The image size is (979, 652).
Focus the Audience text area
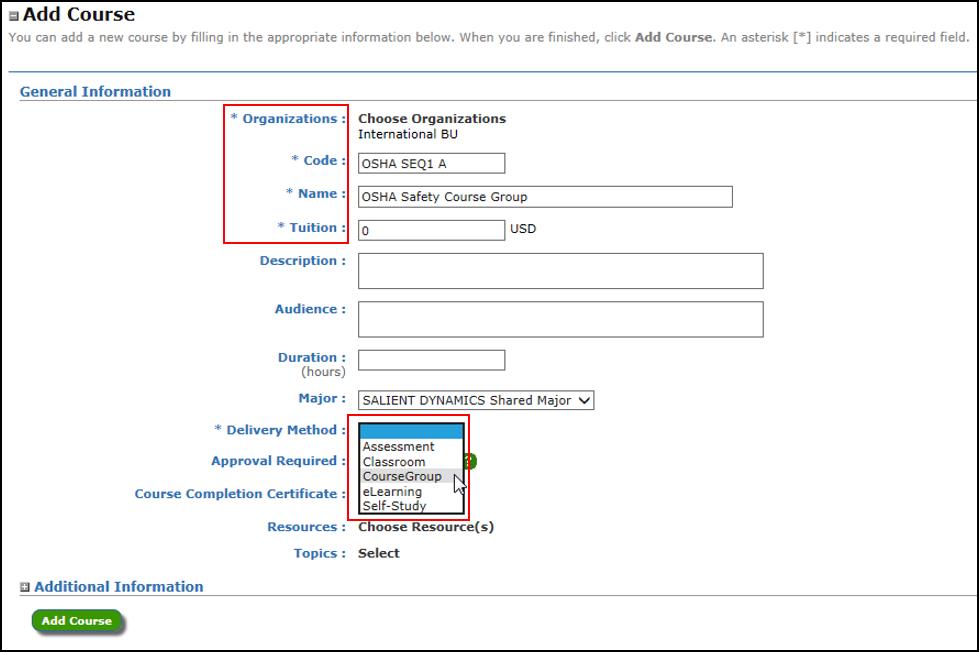(560, 319)
